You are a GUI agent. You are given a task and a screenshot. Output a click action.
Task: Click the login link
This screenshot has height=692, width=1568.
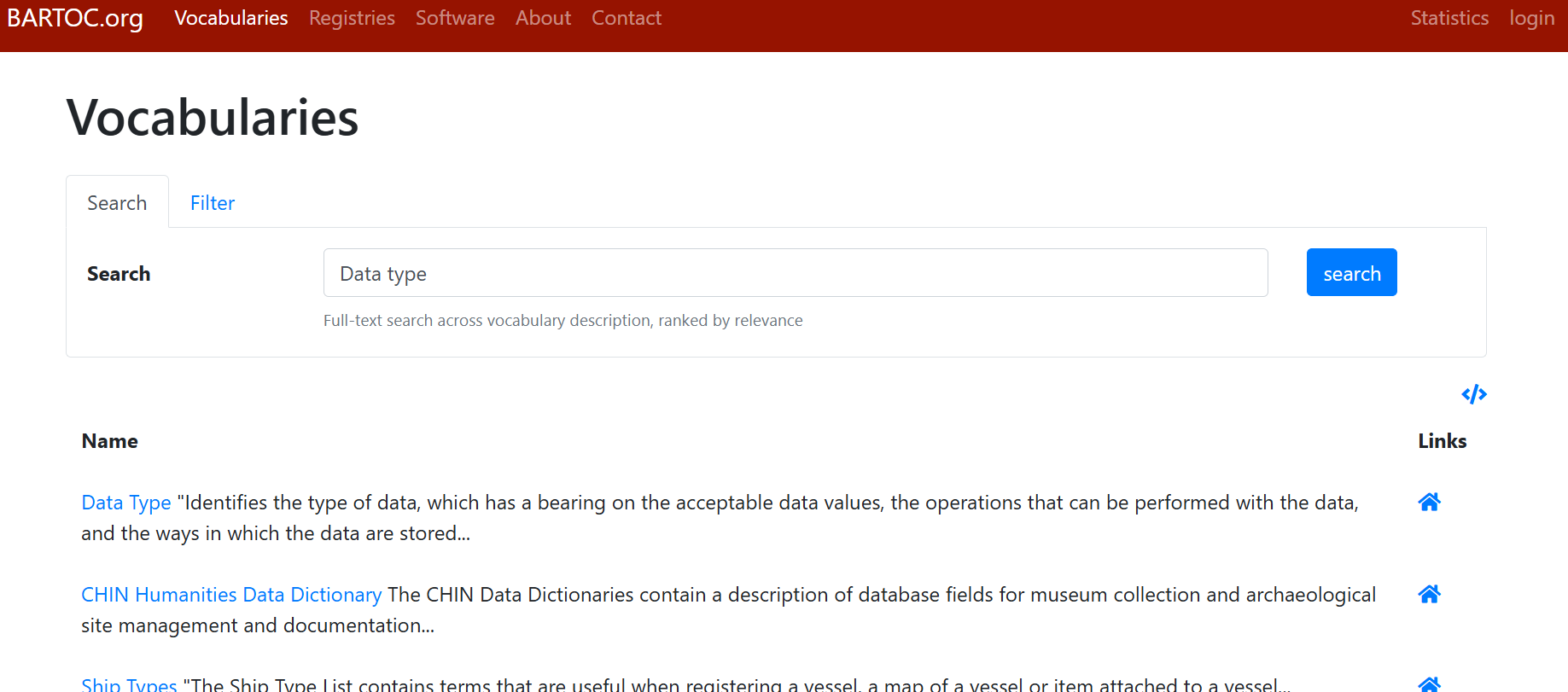tap(1531, 18)
